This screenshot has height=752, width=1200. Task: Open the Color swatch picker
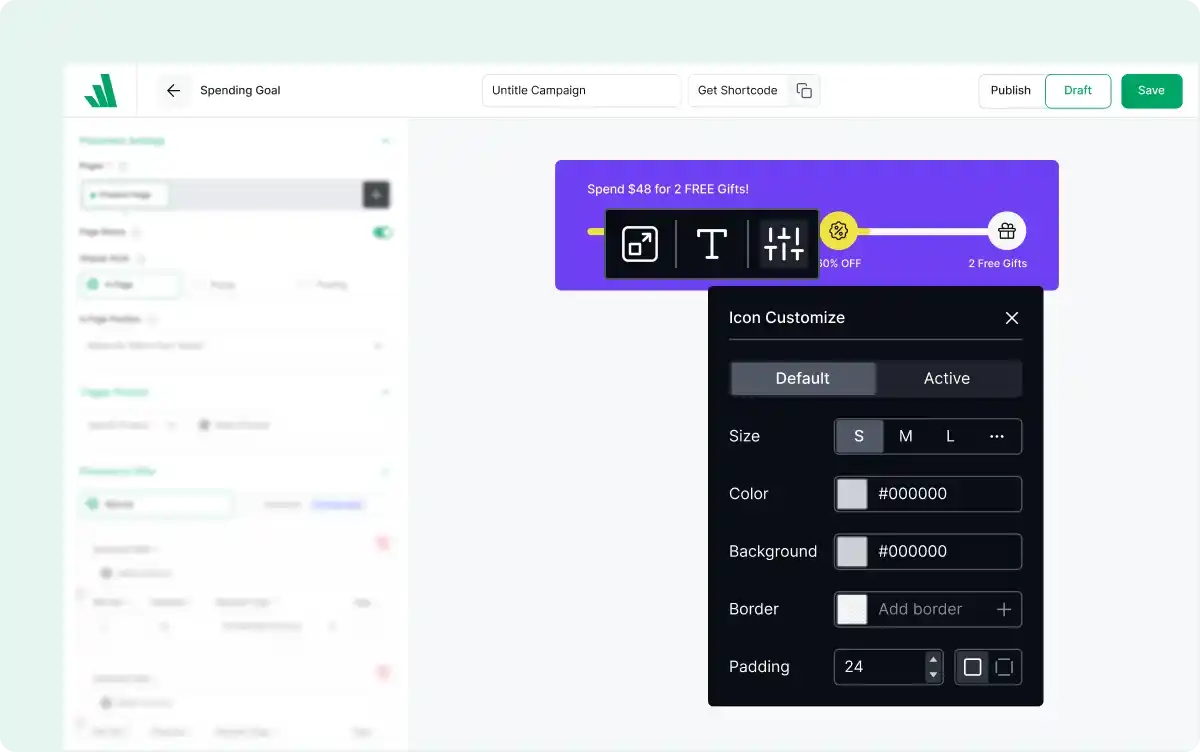pyautogui.click(x=852, y=494)
